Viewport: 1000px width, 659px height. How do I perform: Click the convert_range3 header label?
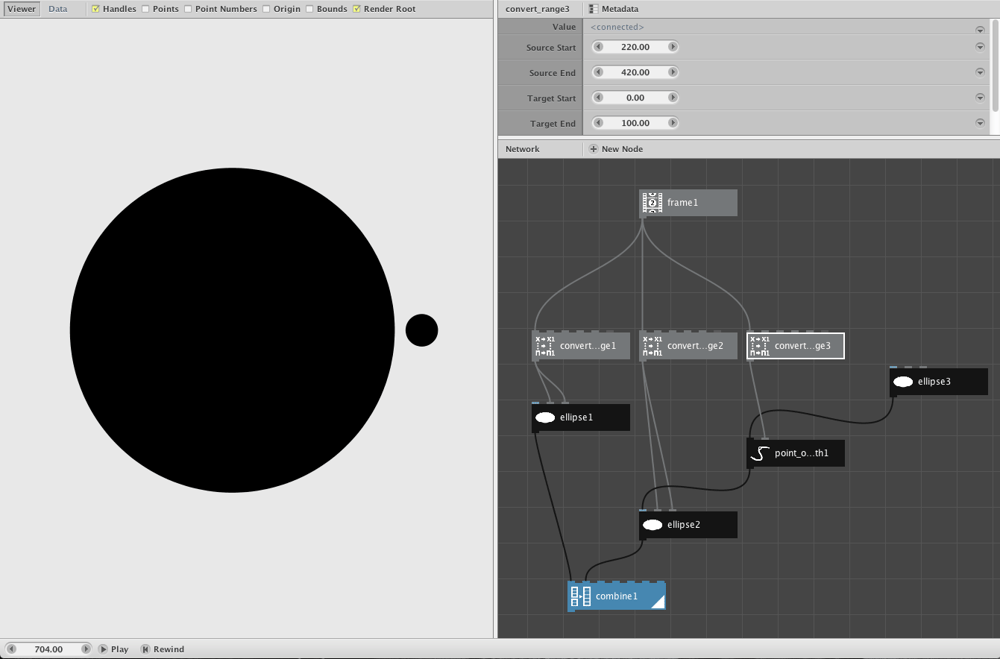pyautogui.click(x=537, y=9)
